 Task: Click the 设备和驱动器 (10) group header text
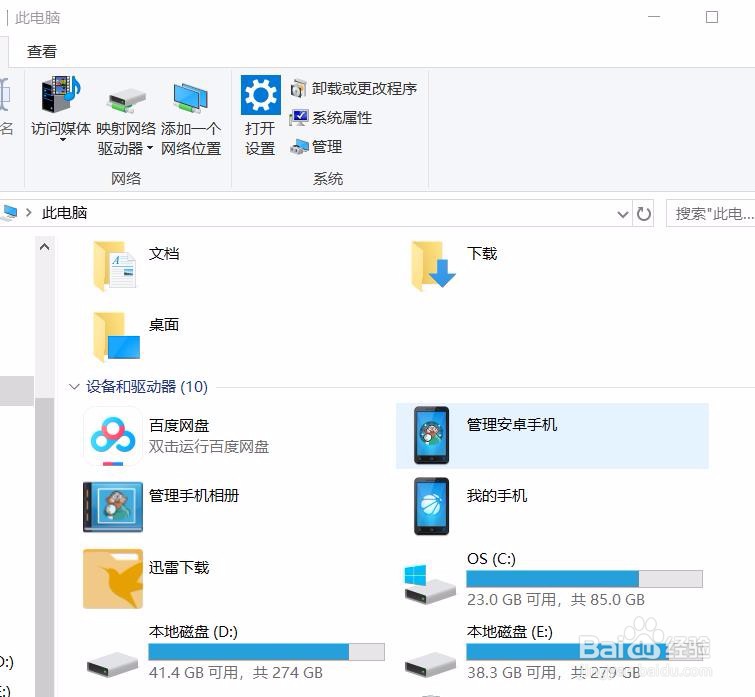(x=147, y=387)
